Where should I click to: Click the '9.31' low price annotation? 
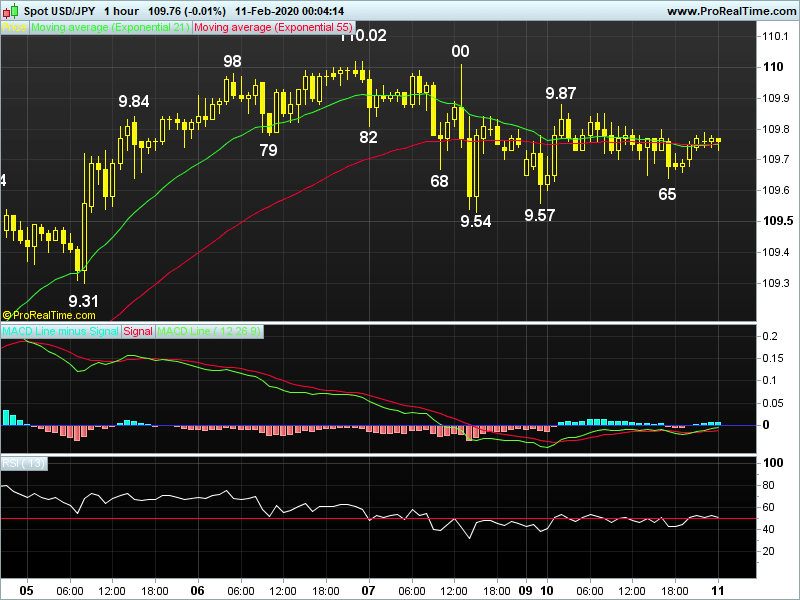coord(83,301)
